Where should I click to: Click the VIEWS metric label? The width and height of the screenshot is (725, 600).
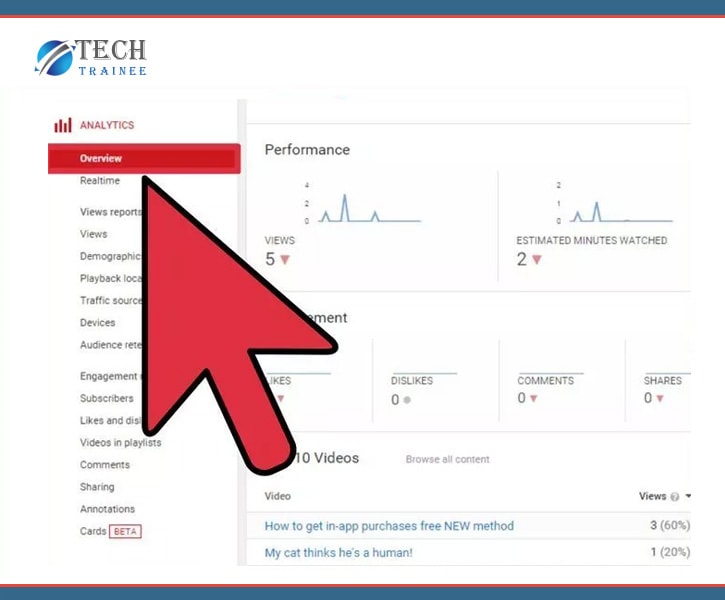click(x=280, y=240)
